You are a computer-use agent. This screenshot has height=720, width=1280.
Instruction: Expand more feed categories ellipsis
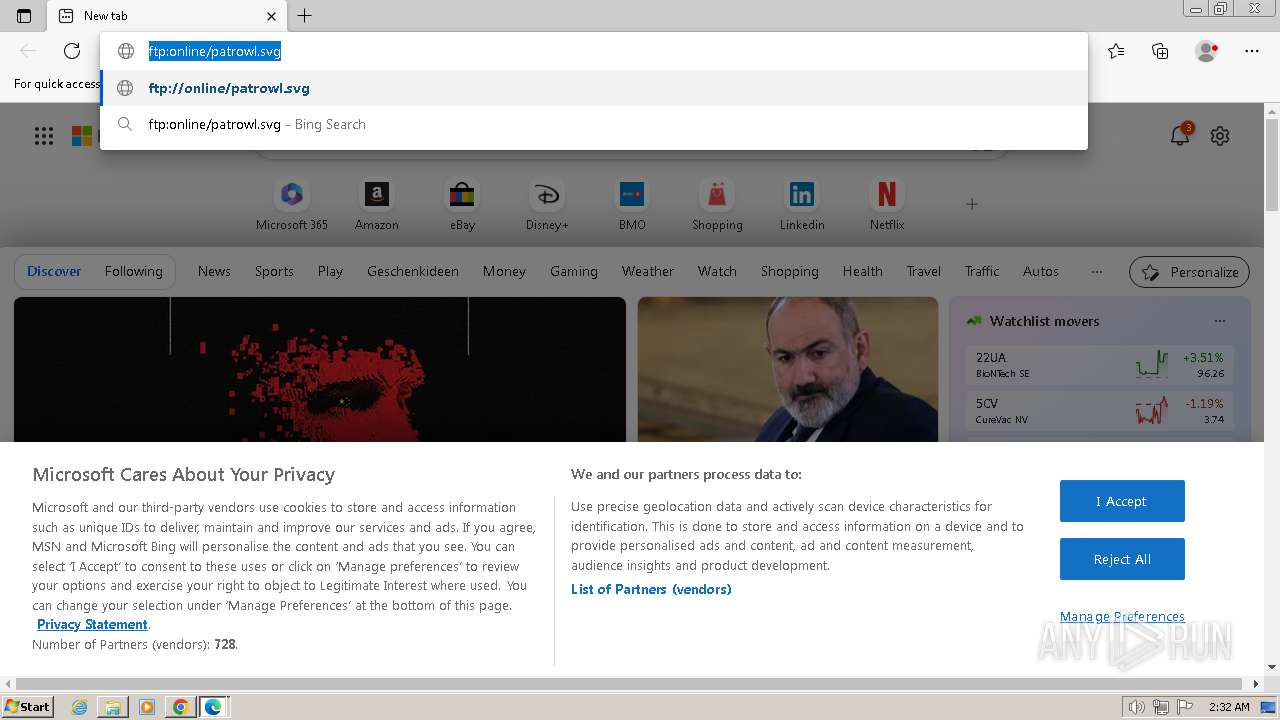point(1097,271)
